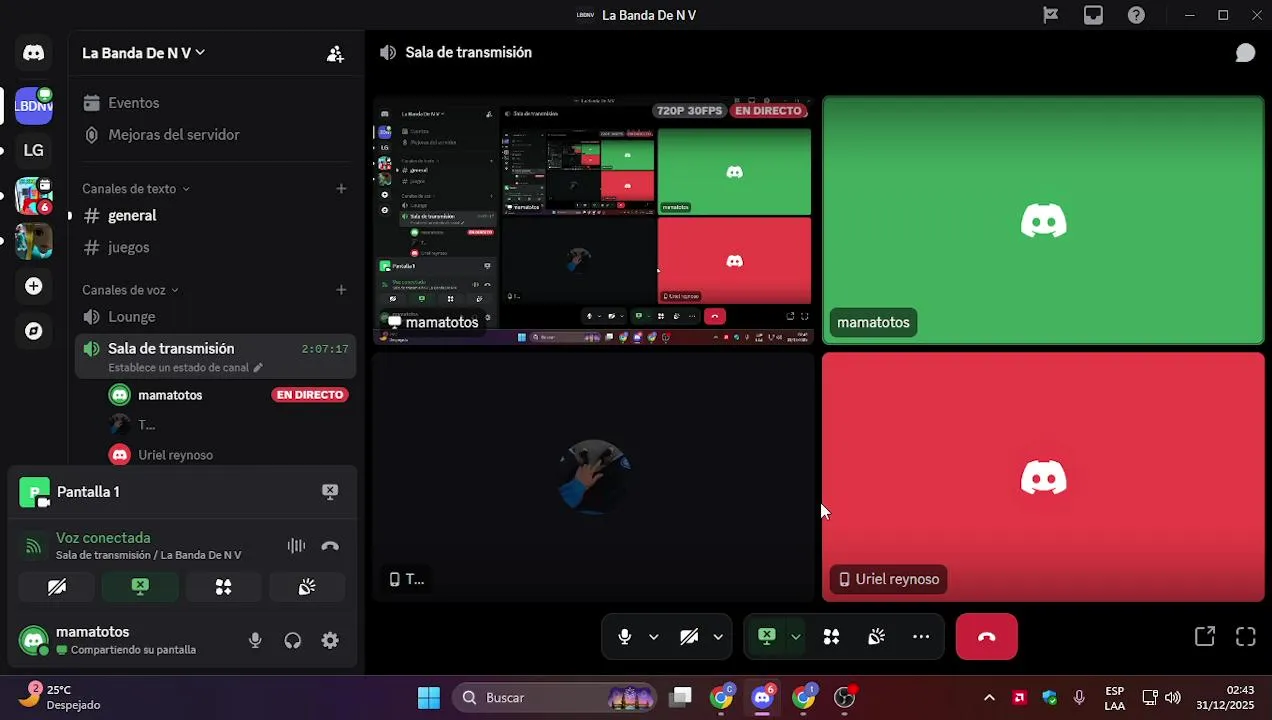Screen dimensions: 1272x720
Task: Click invite people icon beside server name
Action: coord(335,54)
